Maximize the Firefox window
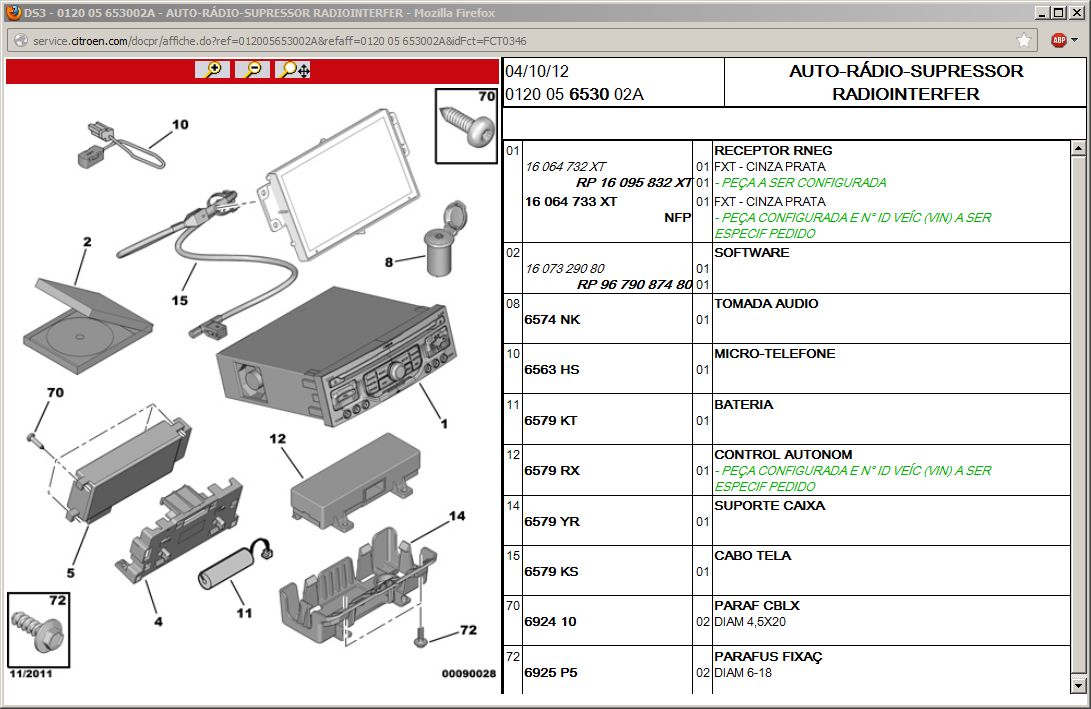The height and width of the screenshot is (709, 1091). point(1058,13)
